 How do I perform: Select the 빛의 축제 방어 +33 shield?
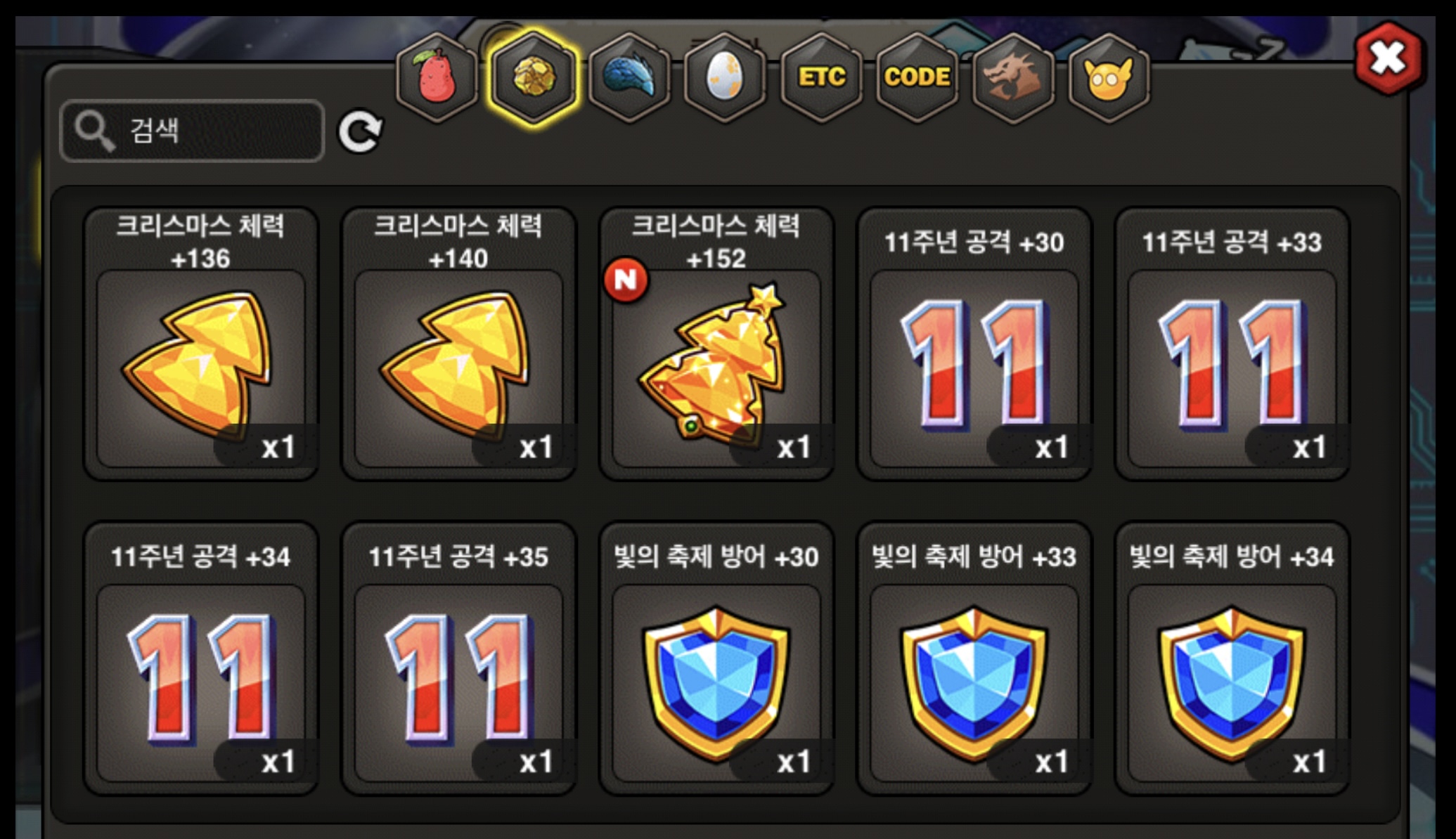[974, 658]
